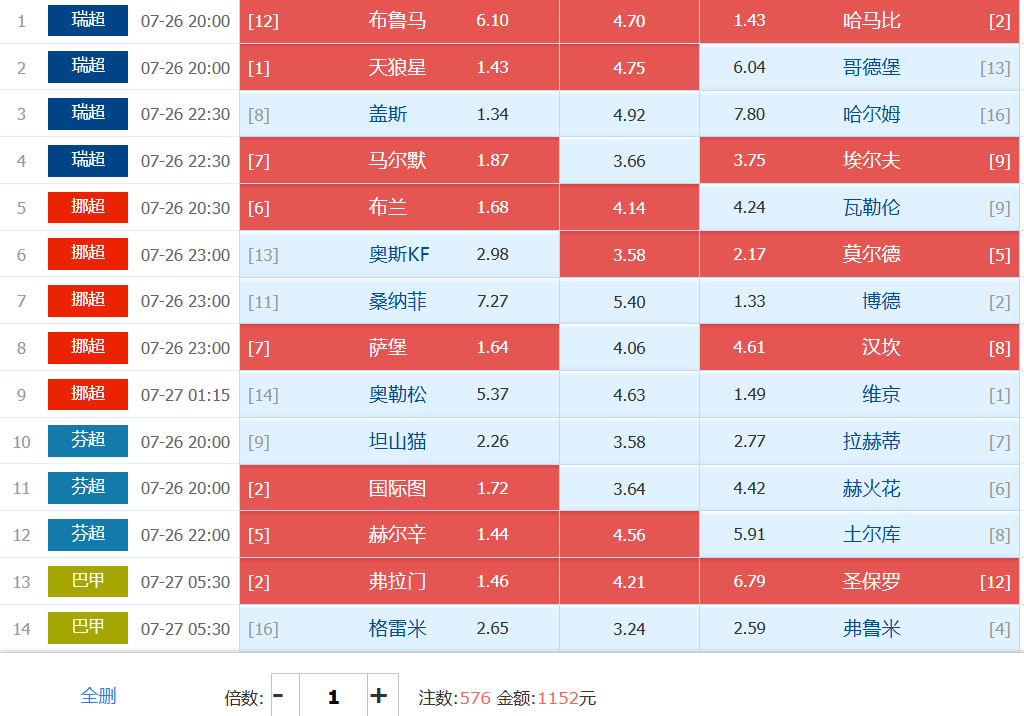Deselect home win 马尔默 1.87
This screenshot has height=716, width=1024.
[x=399, y=161]
